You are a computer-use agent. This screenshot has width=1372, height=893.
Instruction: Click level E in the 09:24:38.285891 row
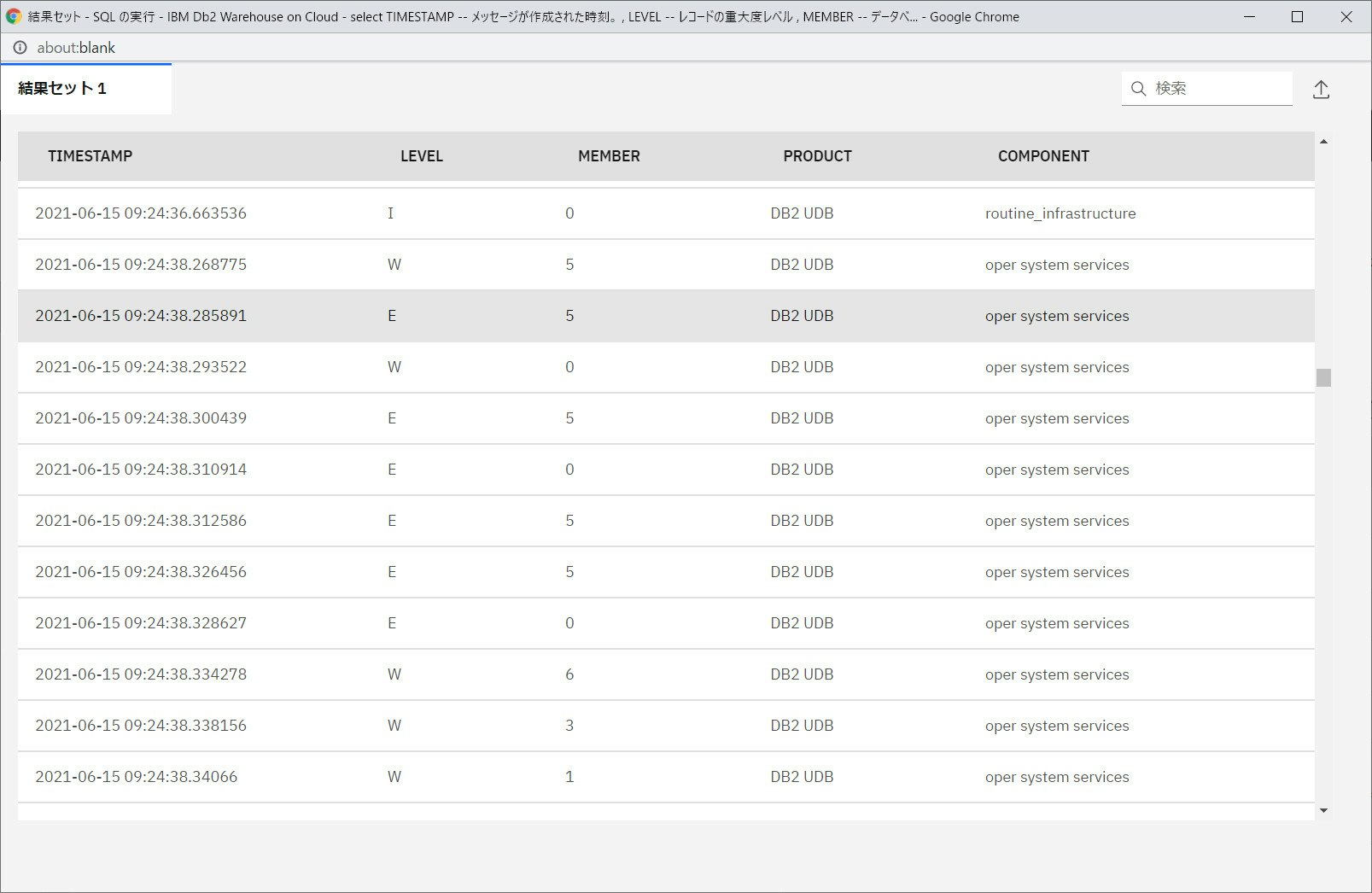pyautogui.click(x=392, y=316)
